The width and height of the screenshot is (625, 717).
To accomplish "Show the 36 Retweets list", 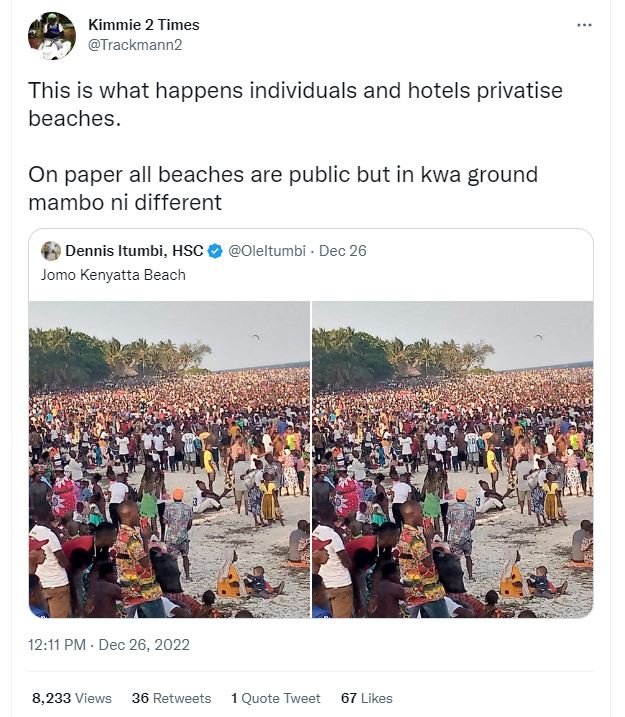I will click(x=171, y=698).
